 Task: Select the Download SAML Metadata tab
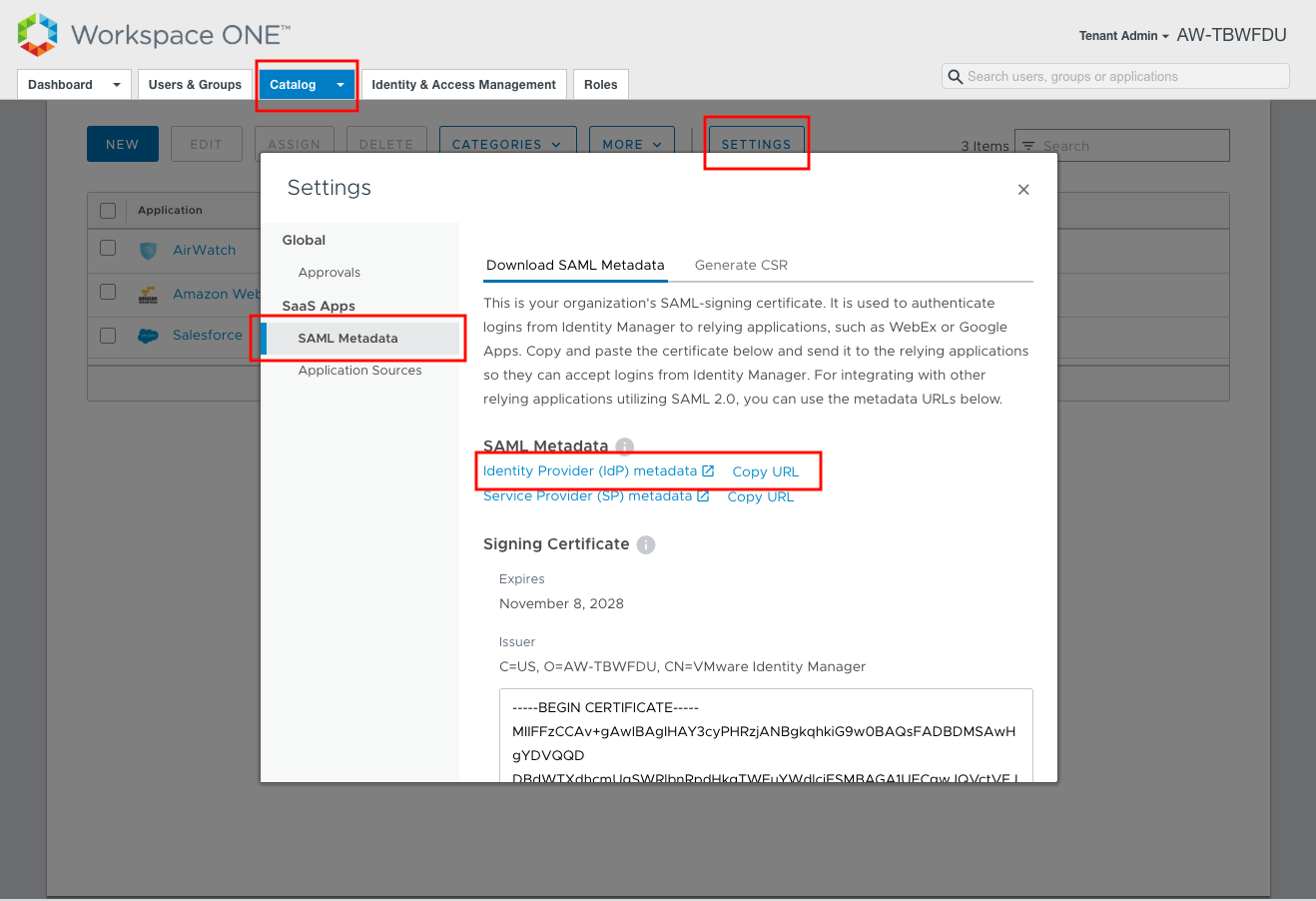tap(575, 266)
